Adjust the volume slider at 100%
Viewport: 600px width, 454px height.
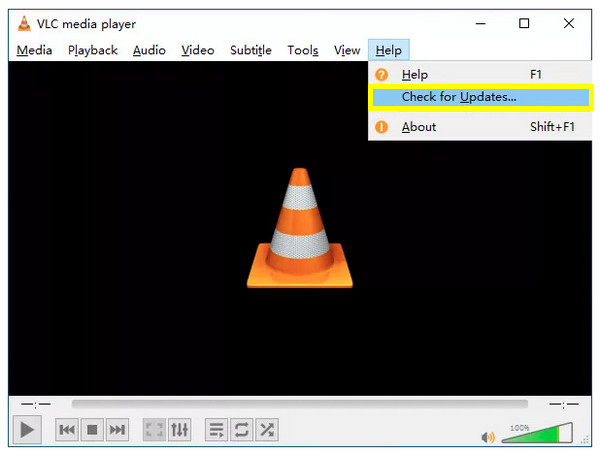(x=537, y=433)
